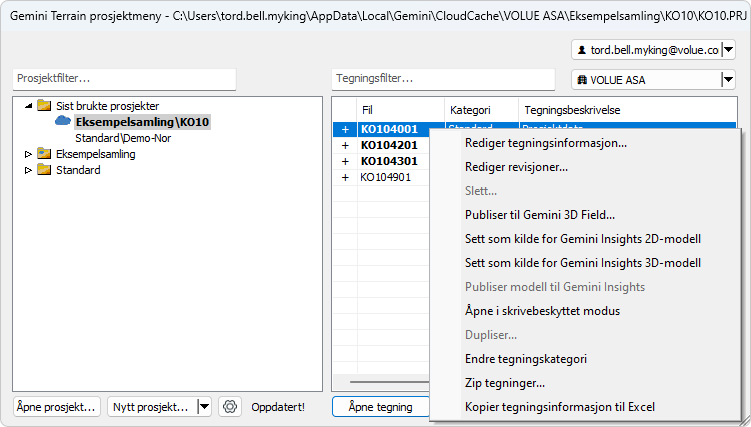The width and height of the screenshot is (751, 427).
Task: Collapse the Sist brukte prosjekter node
Action: coord(28,106)
